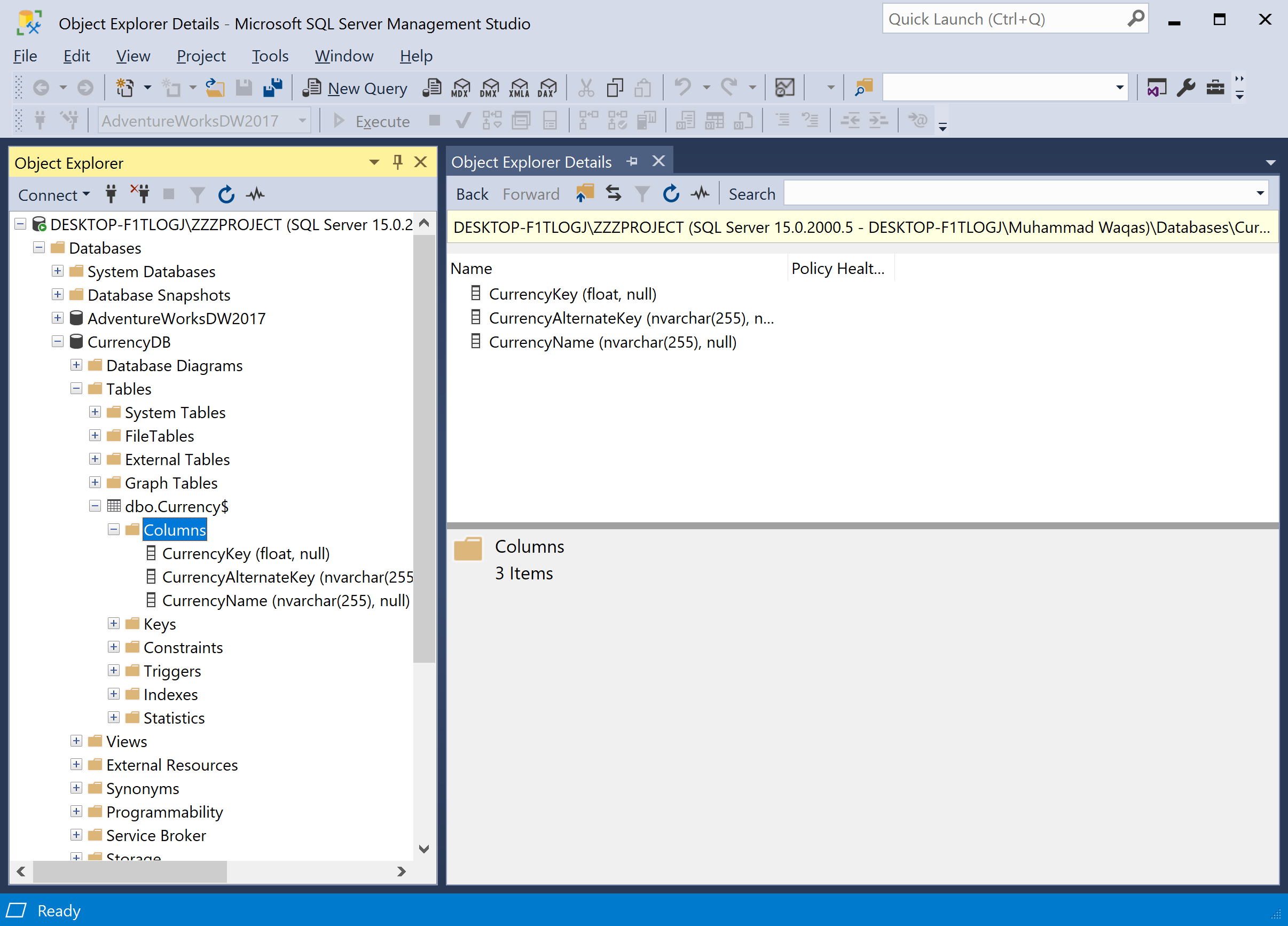Click the New Query toolbar button
This screenshot has height=926, width=1288.
356,88
